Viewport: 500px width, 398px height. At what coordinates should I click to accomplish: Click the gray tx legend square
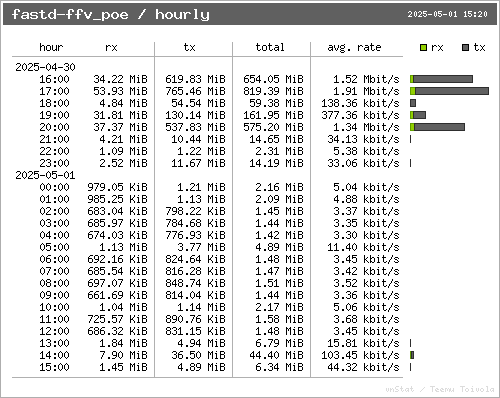coord(466,48)
